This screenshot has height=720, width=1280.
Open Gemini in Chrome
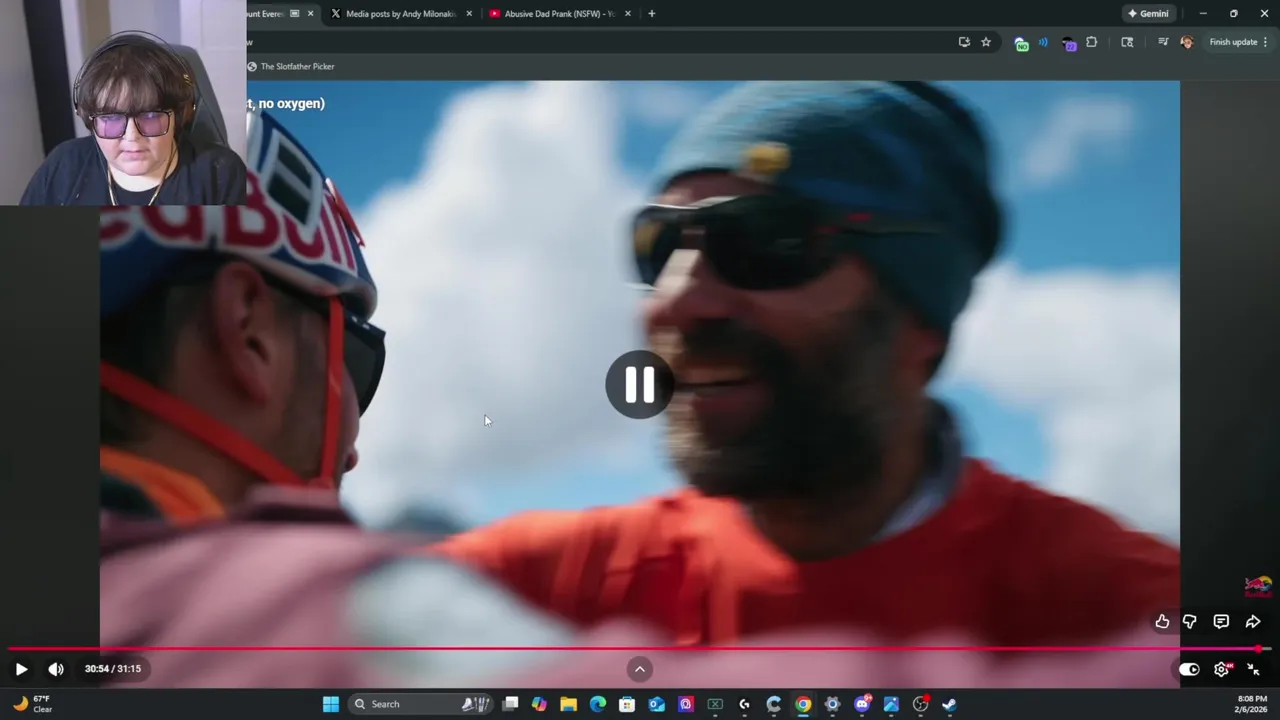coord(1148,14)
